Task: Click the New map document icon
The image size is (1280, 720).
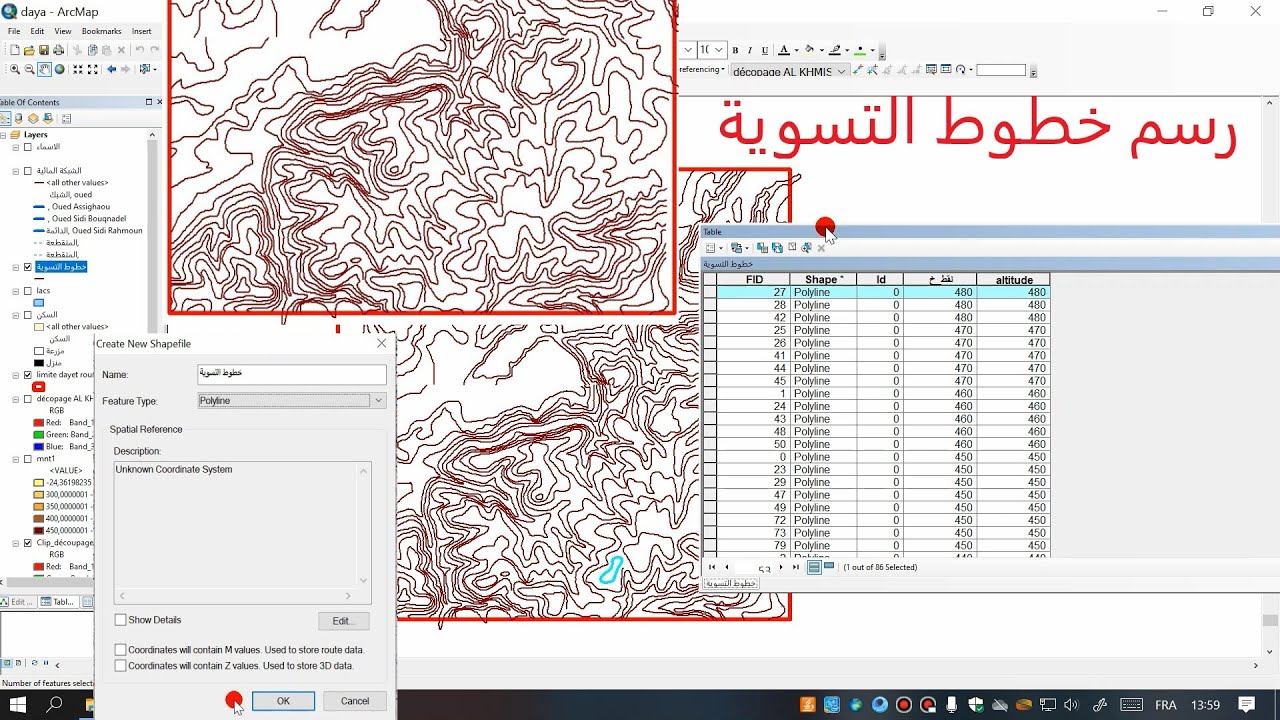Action: [15, 50]
